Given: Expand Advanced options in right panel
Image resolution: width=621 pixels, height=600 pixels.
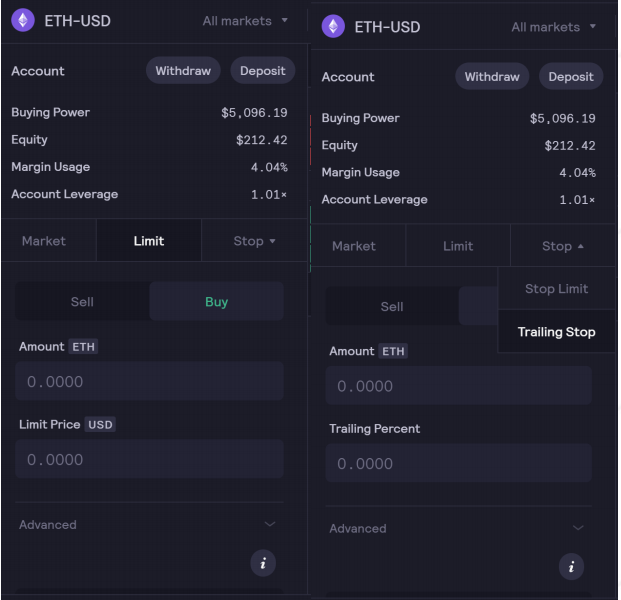Looking at the screenshot, I should 459,528.
